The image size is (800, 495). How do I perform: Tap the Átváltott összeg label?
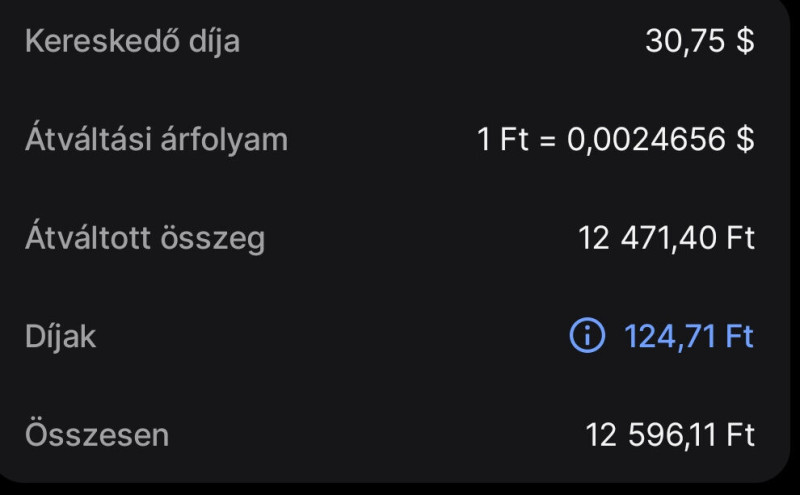tap(145, 239)
